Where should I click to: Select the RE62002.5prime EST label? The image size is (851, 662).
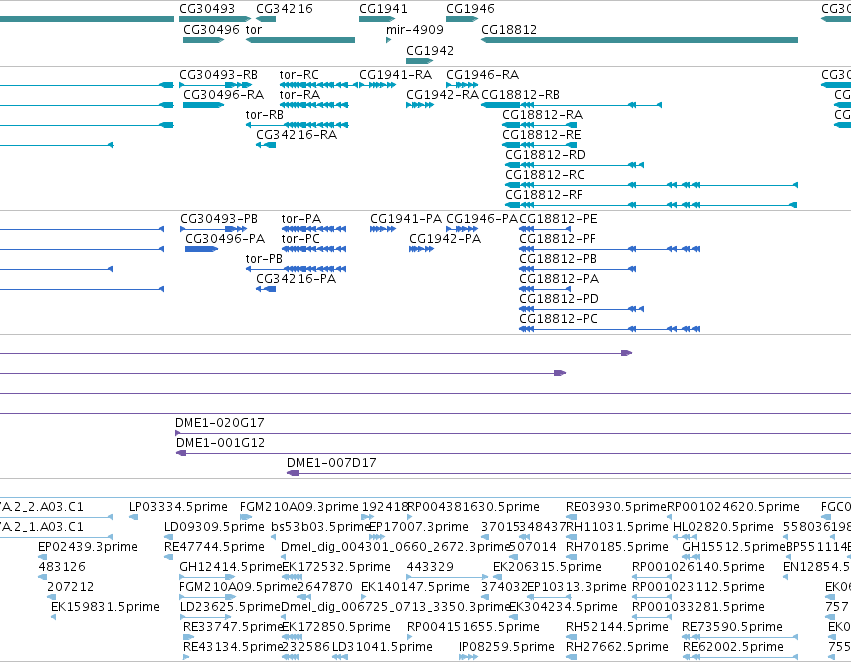pyautogui.click(x=733, y=648)
